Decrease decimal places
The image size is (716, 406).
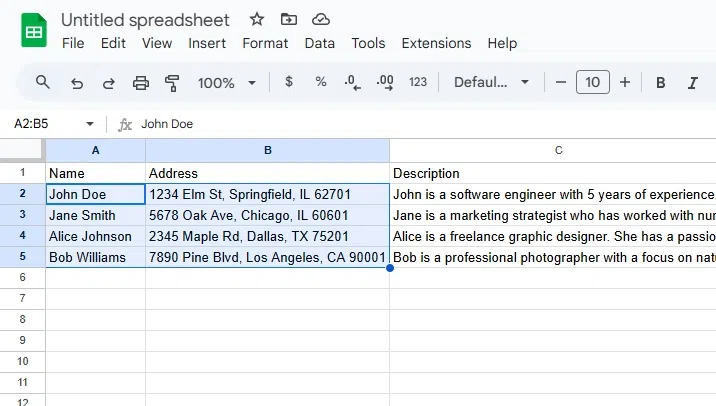point(352,83)
